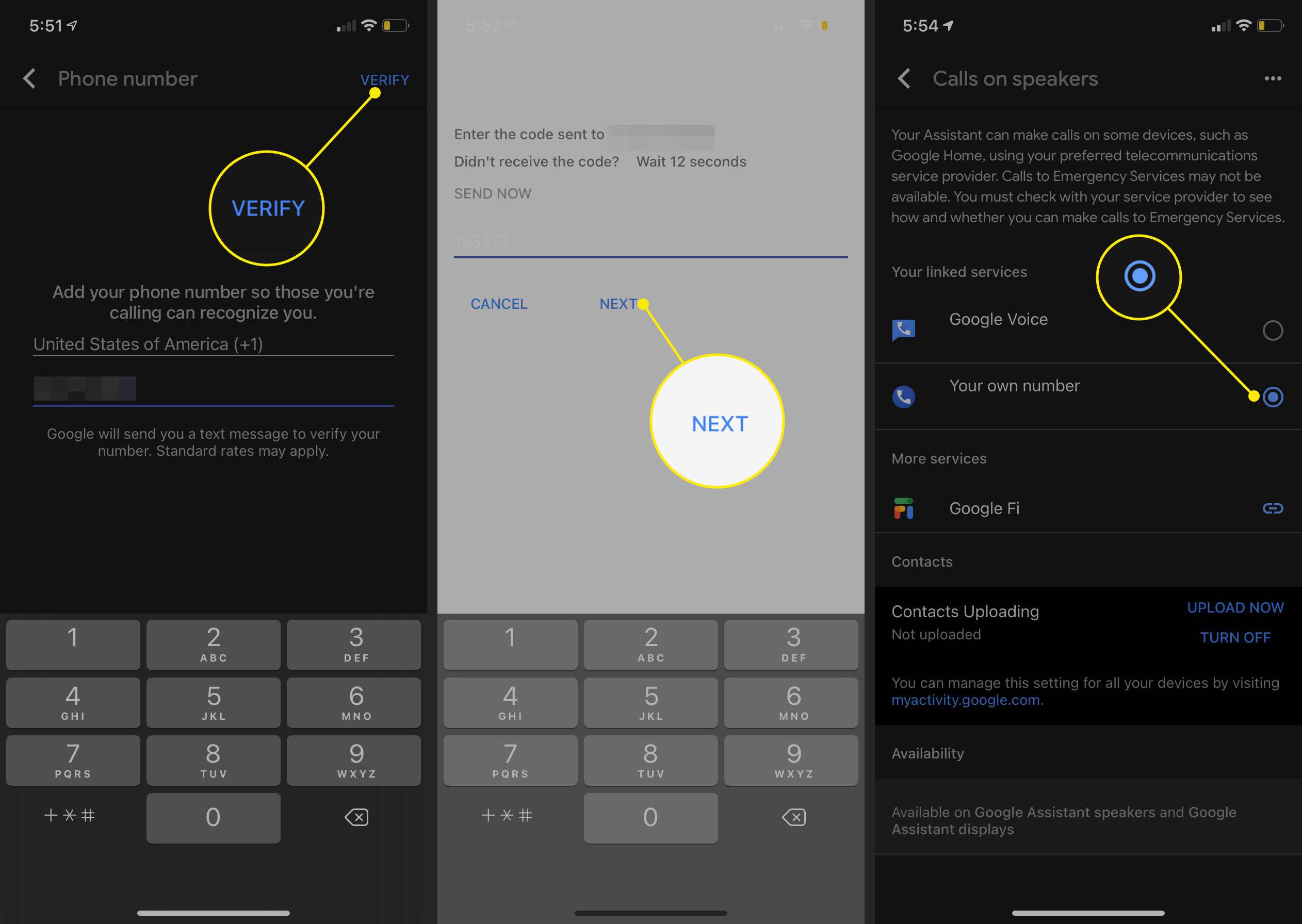Tap the Google Fi linked account icon

click(x=1271, y=509)
